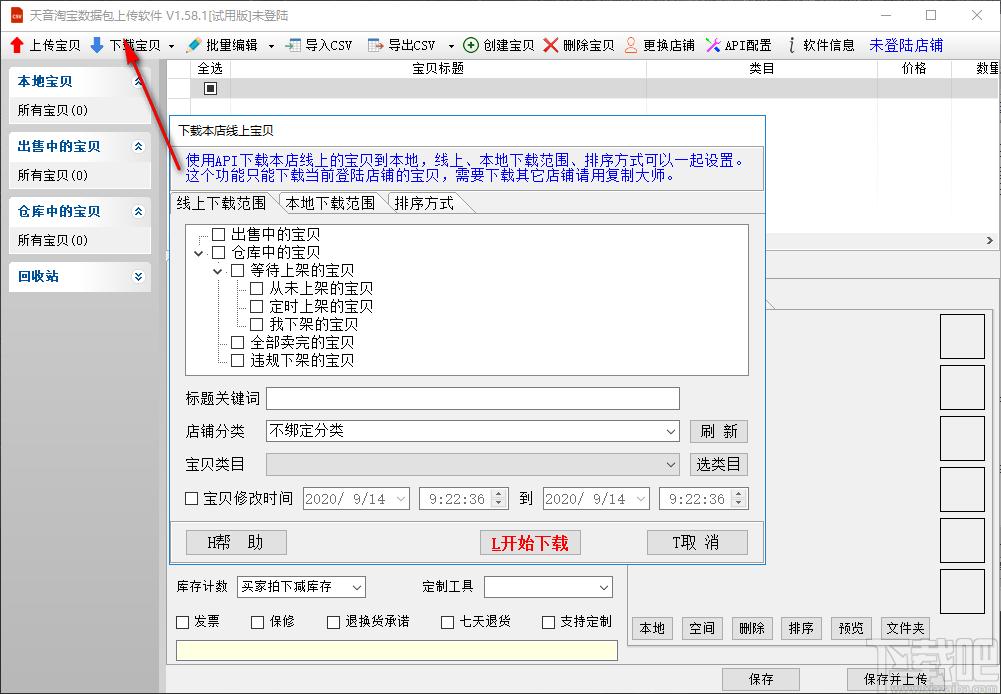Enable the 宝贝修改时间 checkbox

point(192,499)
